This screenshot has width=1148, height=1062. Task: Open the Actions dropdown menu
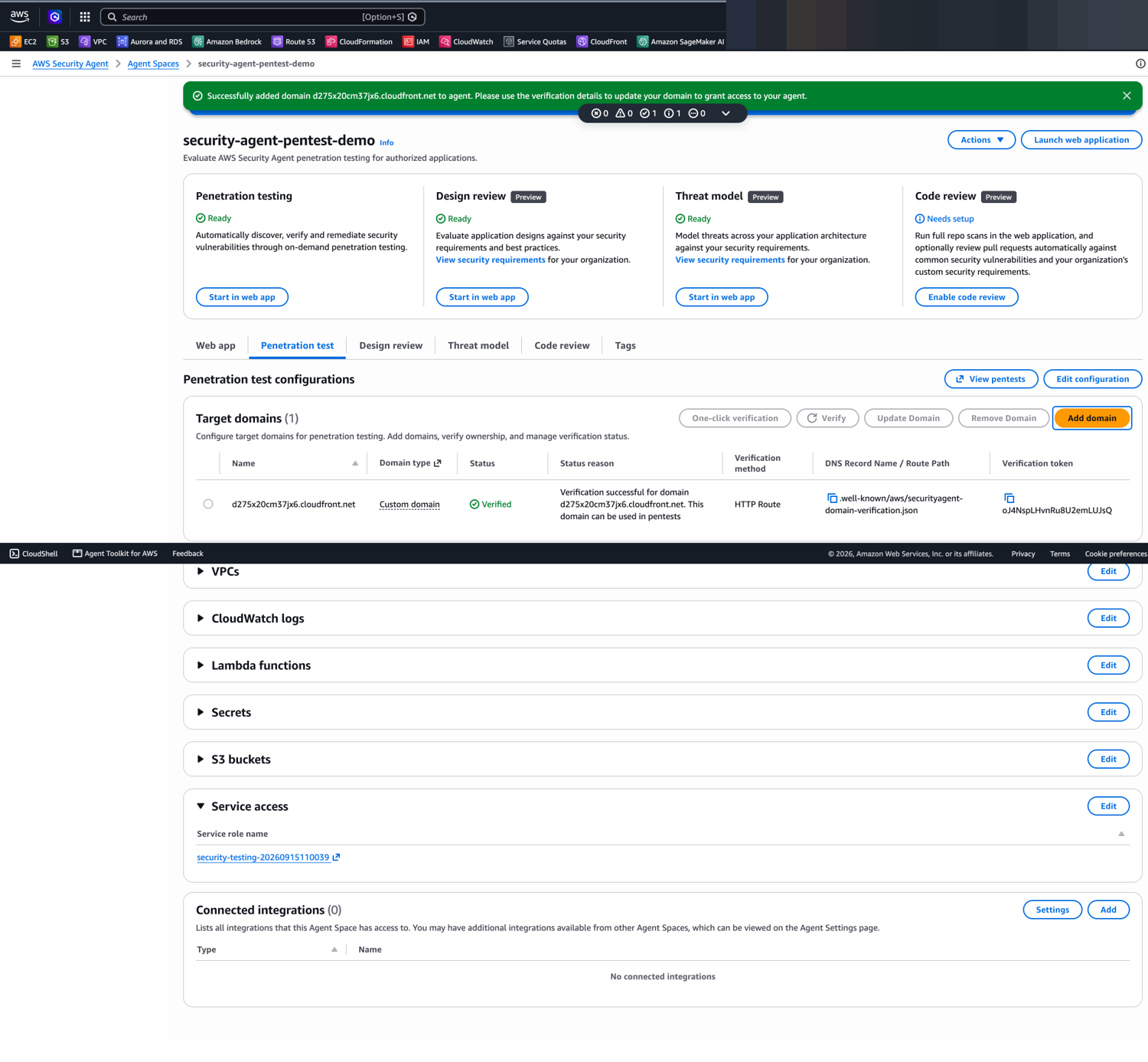981,139
